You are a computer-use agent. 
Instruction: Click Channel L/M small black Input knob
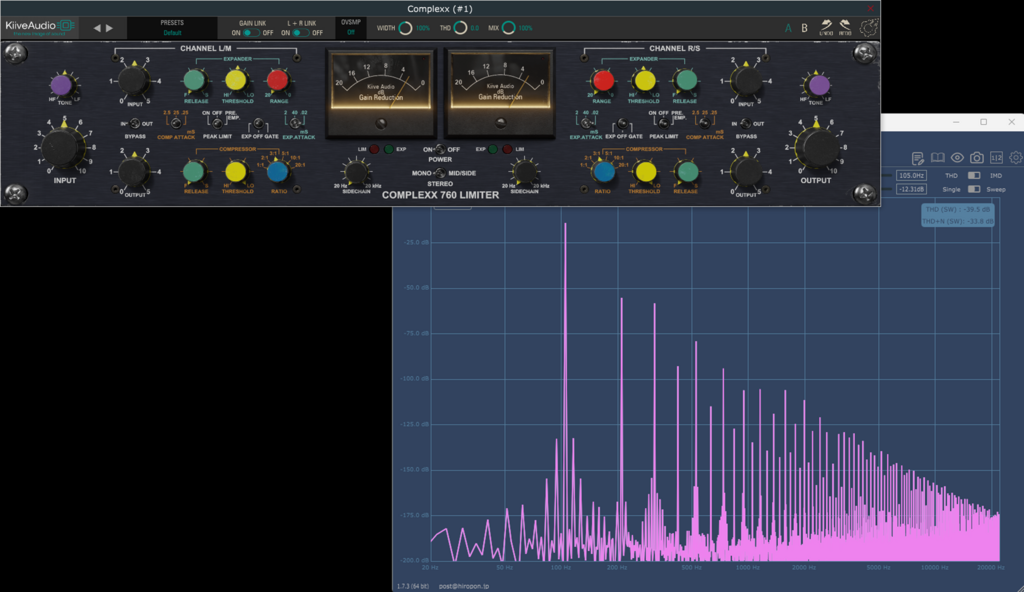(134, 80)
